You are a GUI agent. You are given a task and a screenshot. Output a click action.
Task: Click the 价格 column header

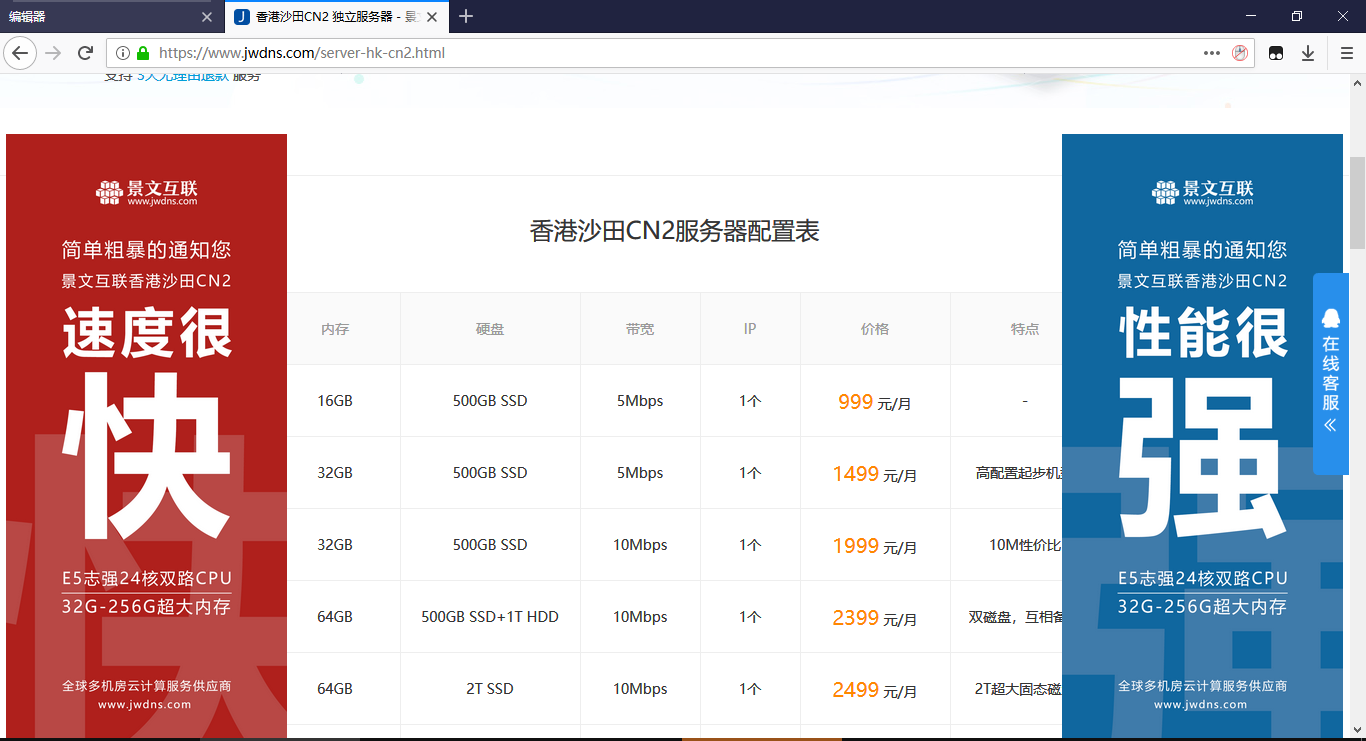[x=875, y=329]
